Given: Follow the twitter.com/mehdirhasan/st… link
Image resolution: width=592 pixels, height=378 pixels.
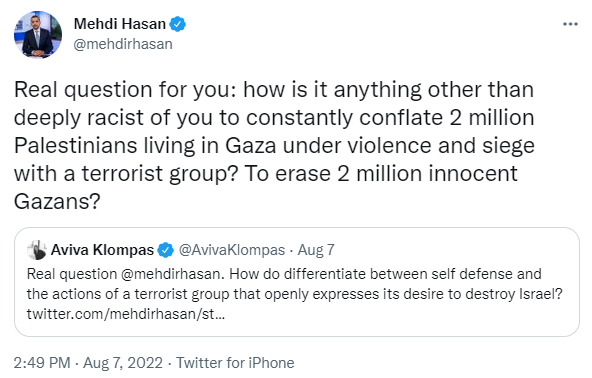Looking at the screenshot, I should [126, 314].
